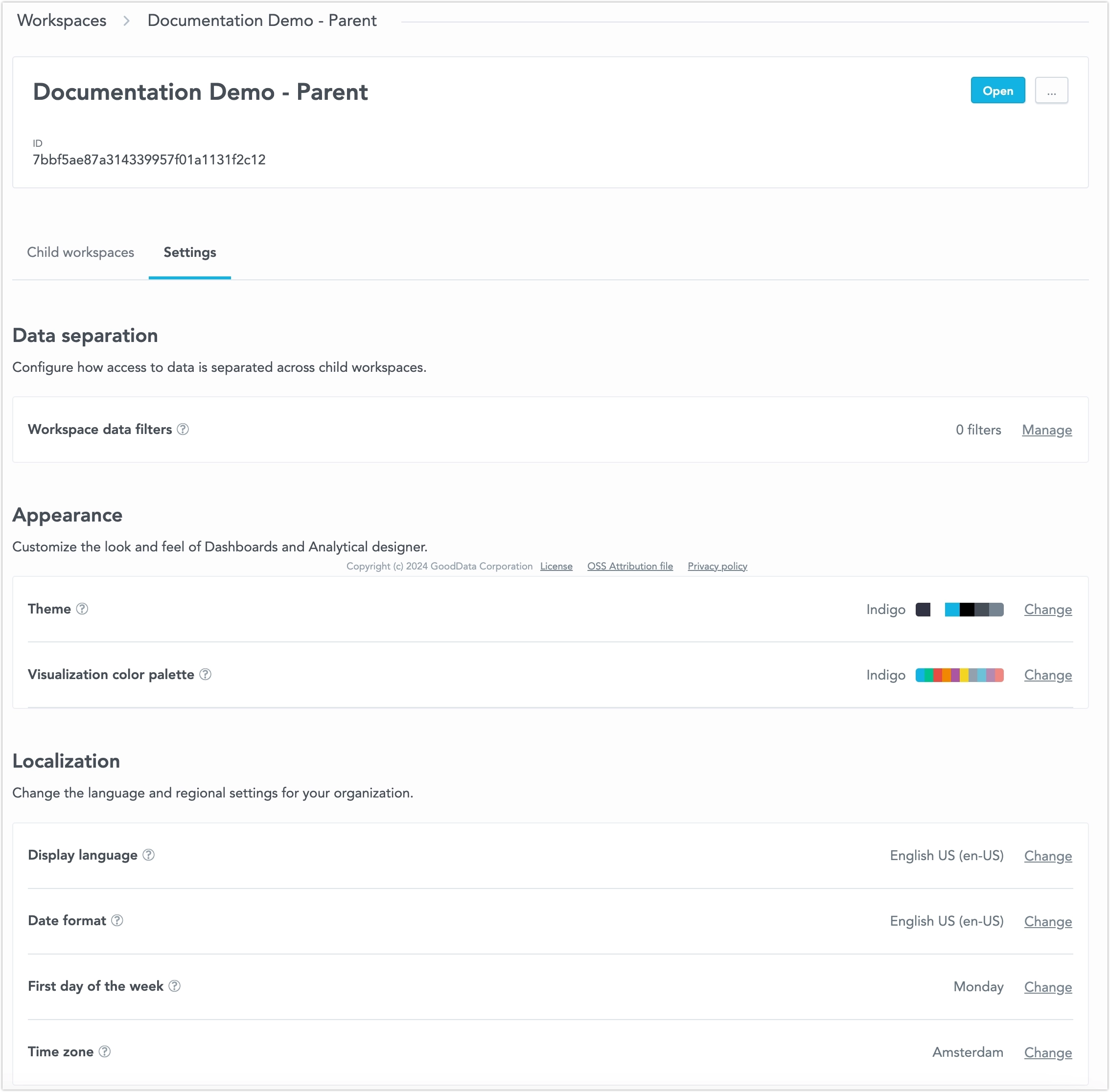1110x1092 pixels.
Task: Open the Date format help tooltip
Action: coord(117,921)
